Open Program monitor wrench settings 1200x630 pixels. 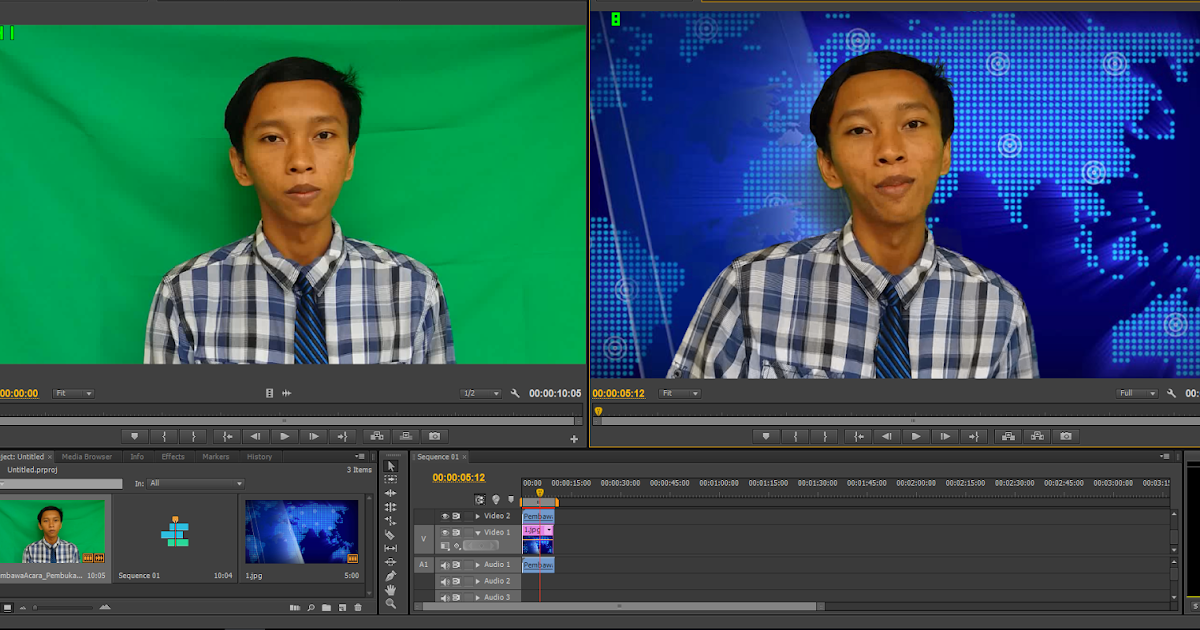pyautogui.click(x=1172, y=394)
